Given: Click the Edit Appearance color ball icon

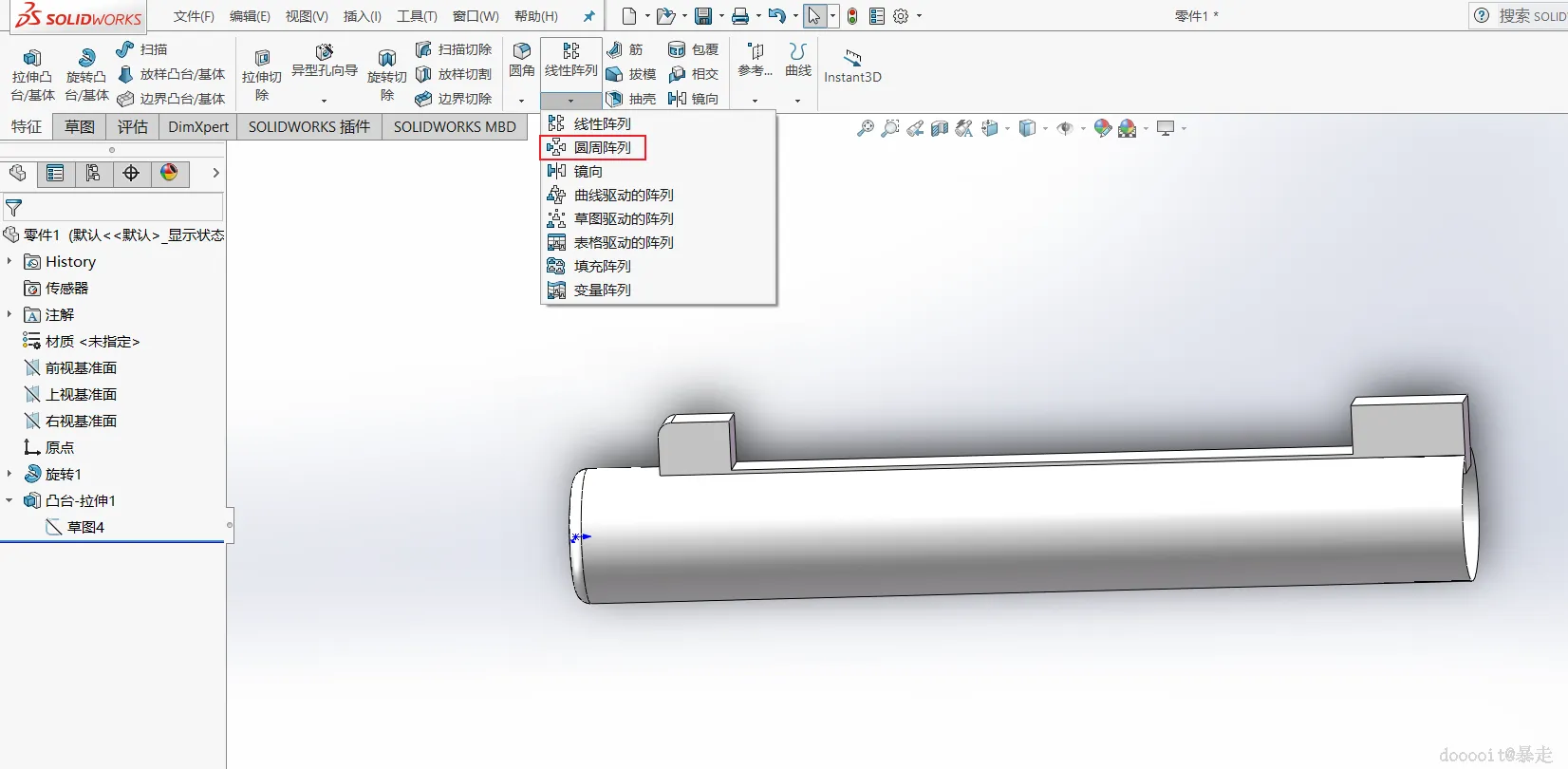Looking at the screenshot, I should coord(1102,128).
